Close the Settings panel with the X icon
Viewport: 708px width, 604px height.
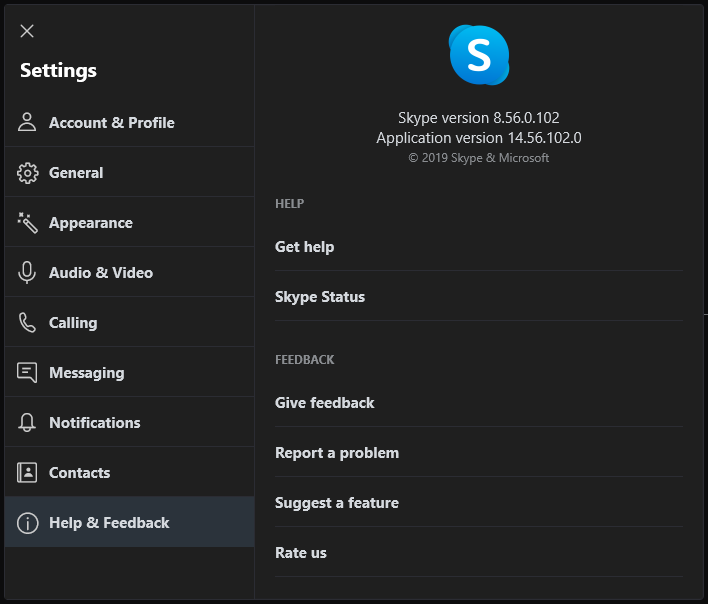click(x=27, y=31)
